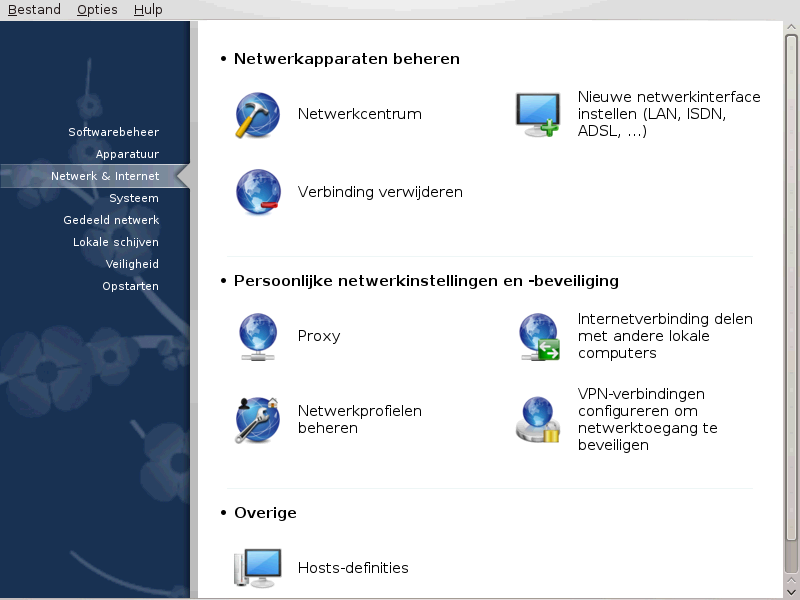Image resolution: width=800 pixels, height=600 pixels.
Task: Click Internetverbinding delen icon
Action: coord(538,336)
